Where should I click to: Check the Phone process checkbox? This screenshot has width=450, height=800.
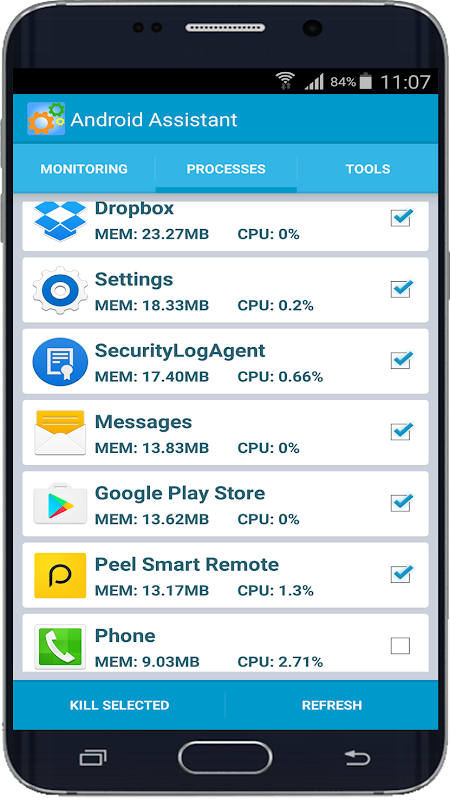coord(401,645)
